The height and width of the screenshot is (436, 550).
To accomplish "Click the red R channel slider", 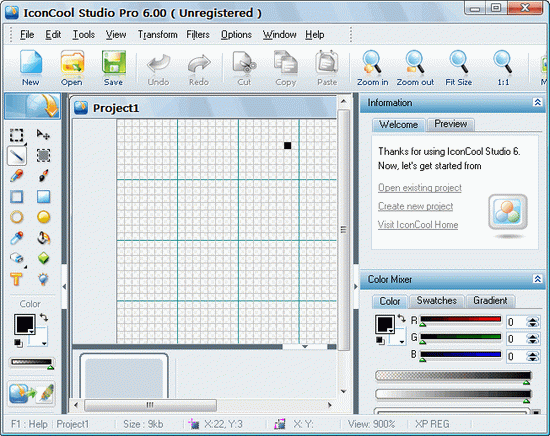I will 461,320.
